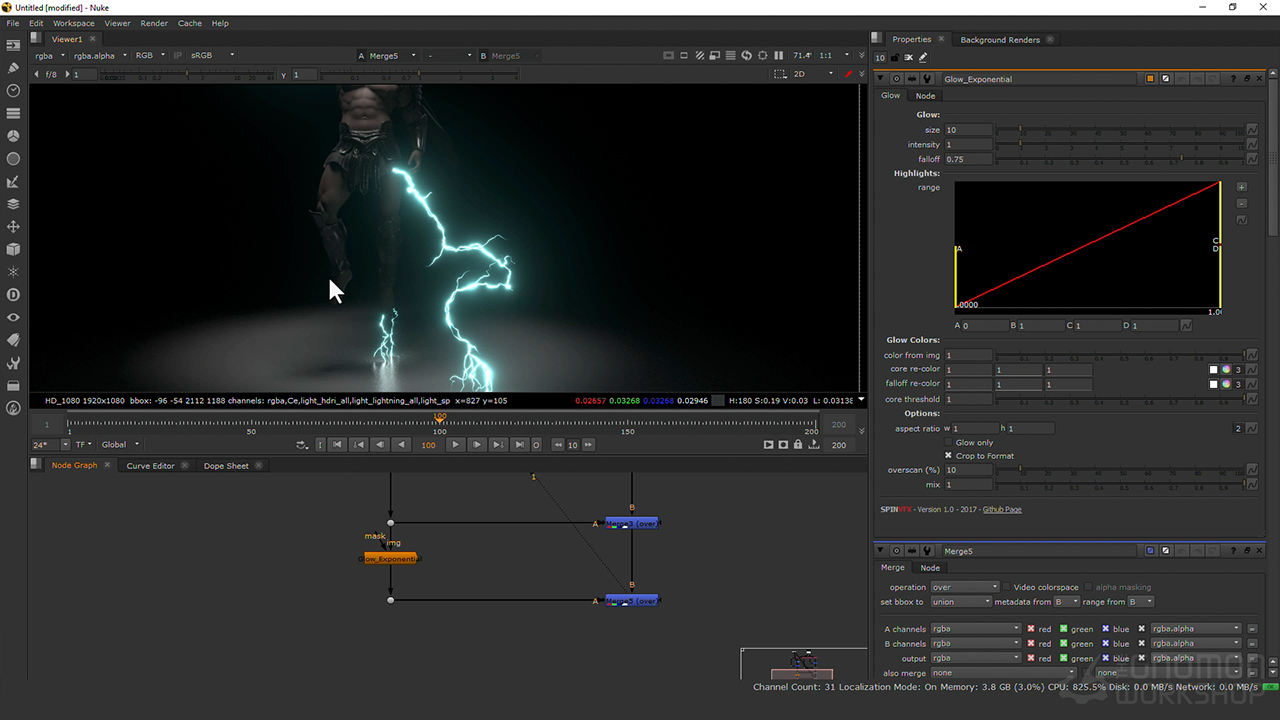Click the Glow intensity value field
The width and height of the screenshot is (1280, 720).
968,145
